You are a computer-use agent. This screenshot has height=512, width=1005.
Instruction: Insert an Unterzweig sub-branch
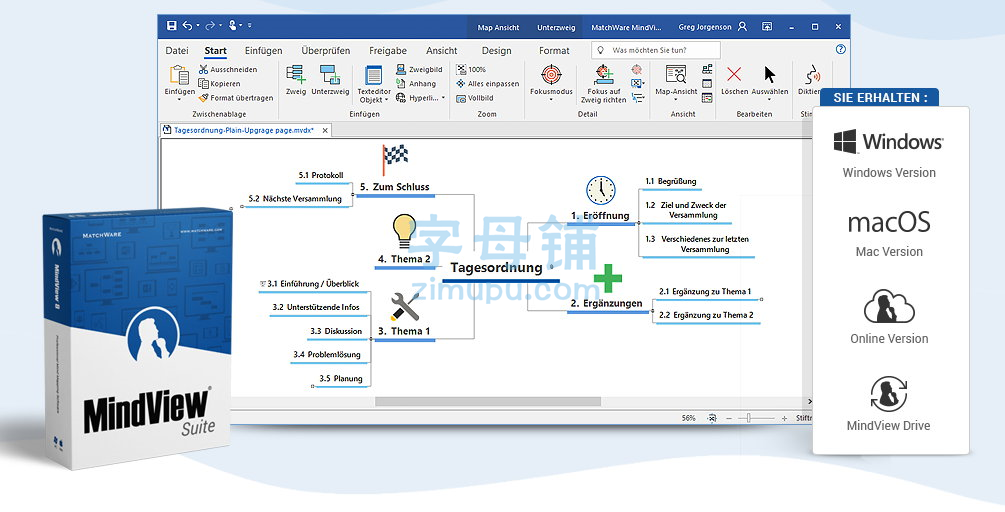click(x=330, y=79)
